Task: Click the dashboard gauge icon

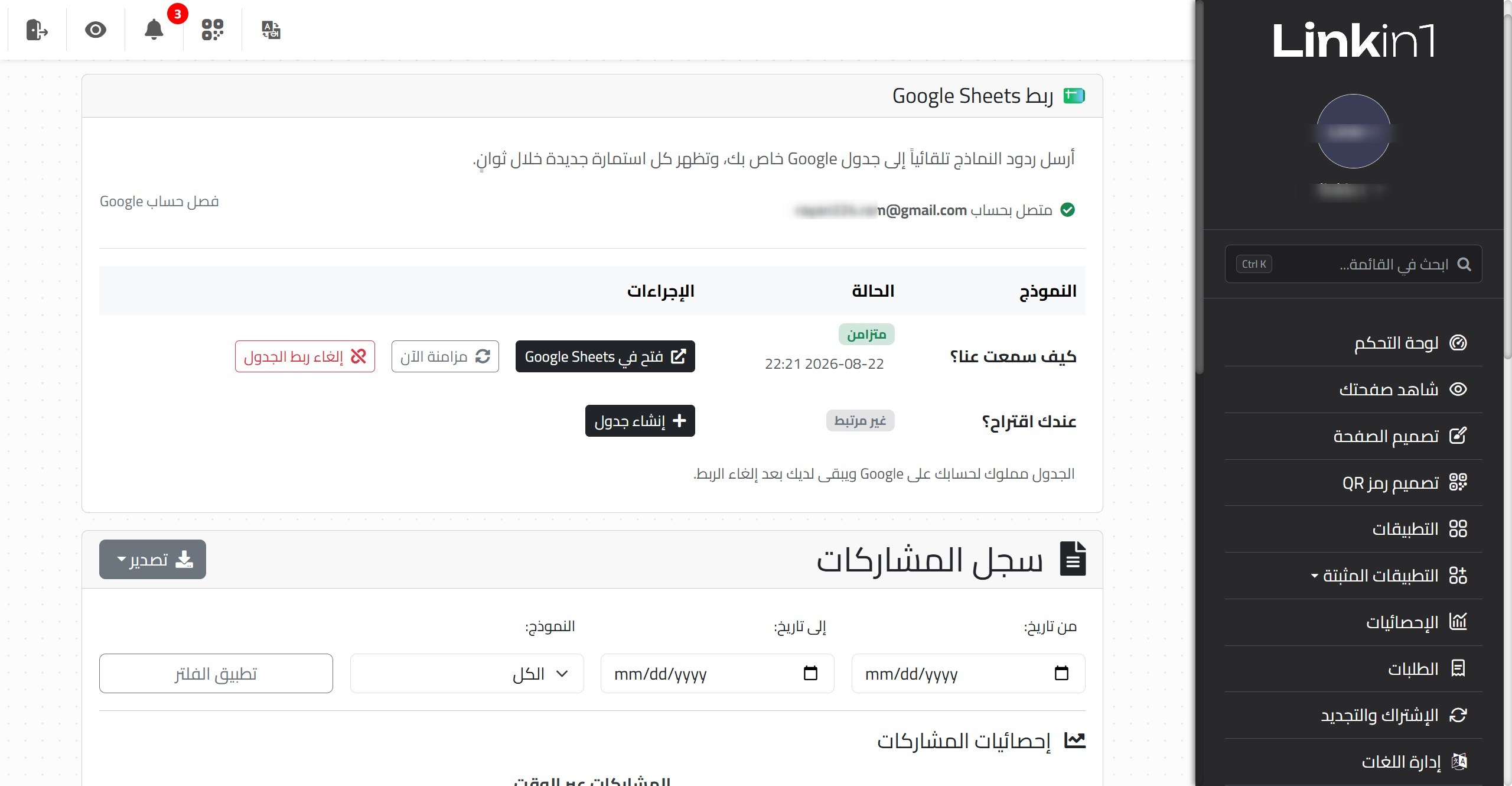Action: click(1458, 343)
